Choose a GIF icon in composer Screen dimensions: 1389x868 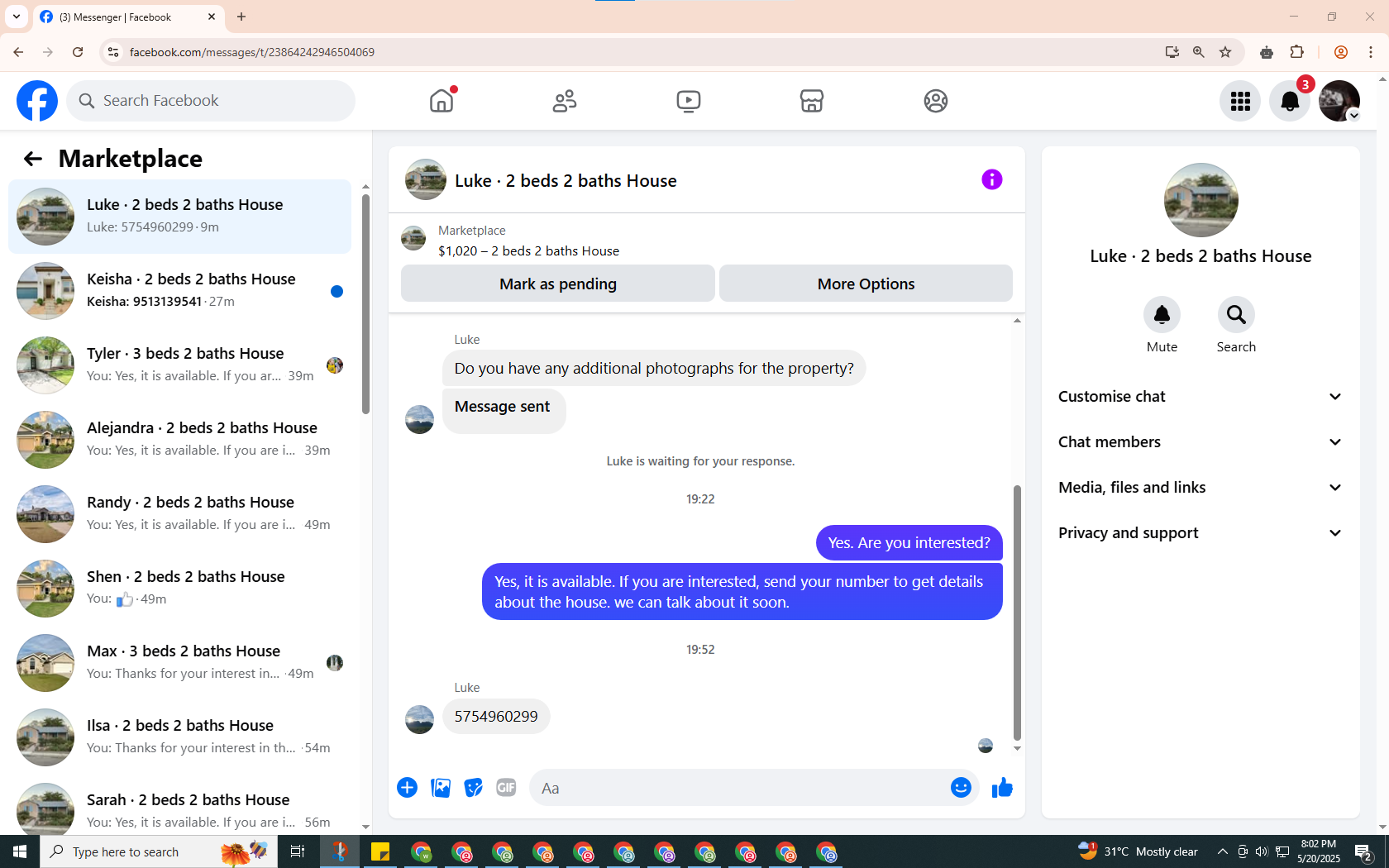click(506, 788)
